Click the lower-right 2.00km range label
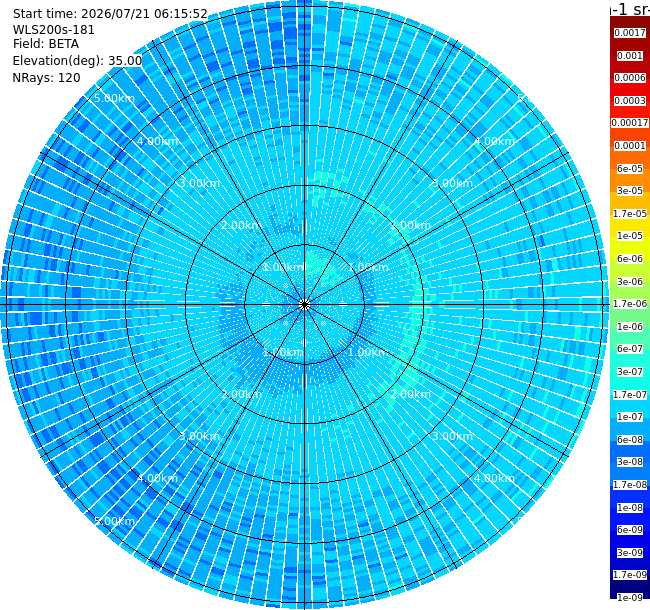This screenshot has height=610, width=650. pos(410,394)
